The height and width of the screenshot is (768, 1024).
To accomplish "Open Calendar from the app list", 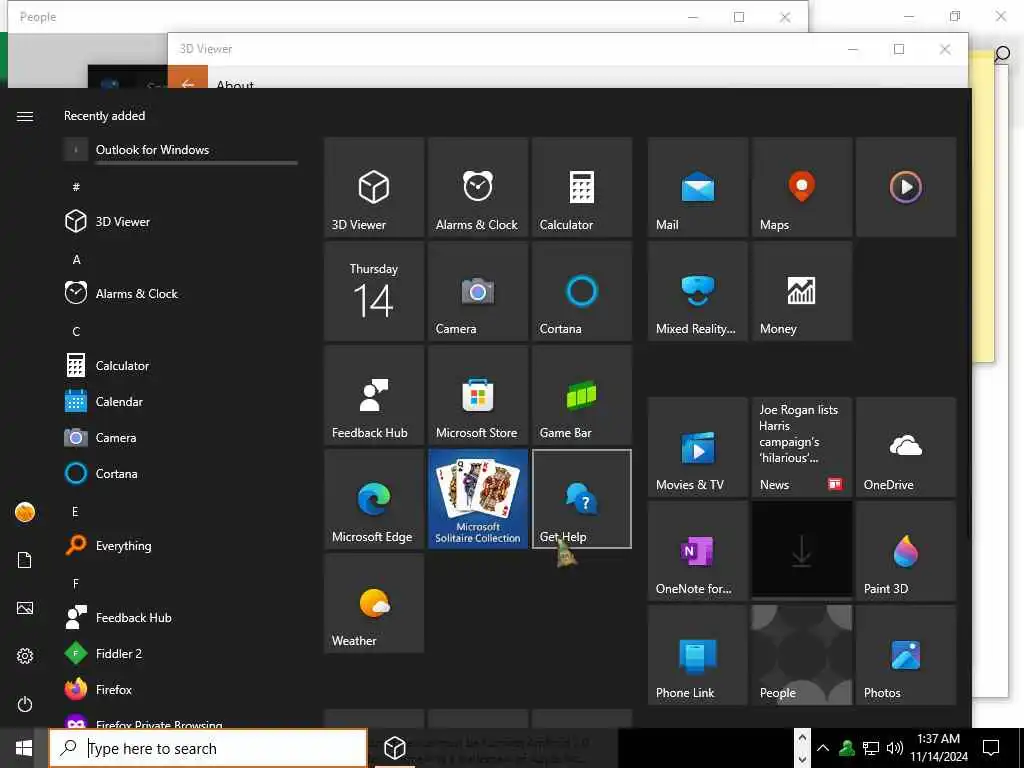I will coord(181,402).
